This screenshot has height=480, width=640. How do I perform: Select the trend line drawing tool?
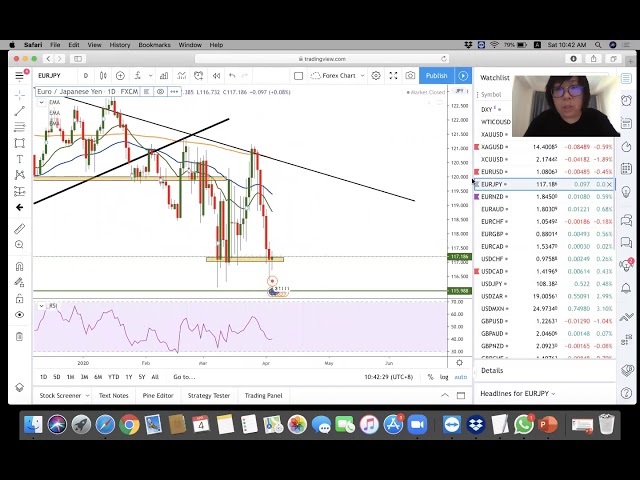click(19, 110)
